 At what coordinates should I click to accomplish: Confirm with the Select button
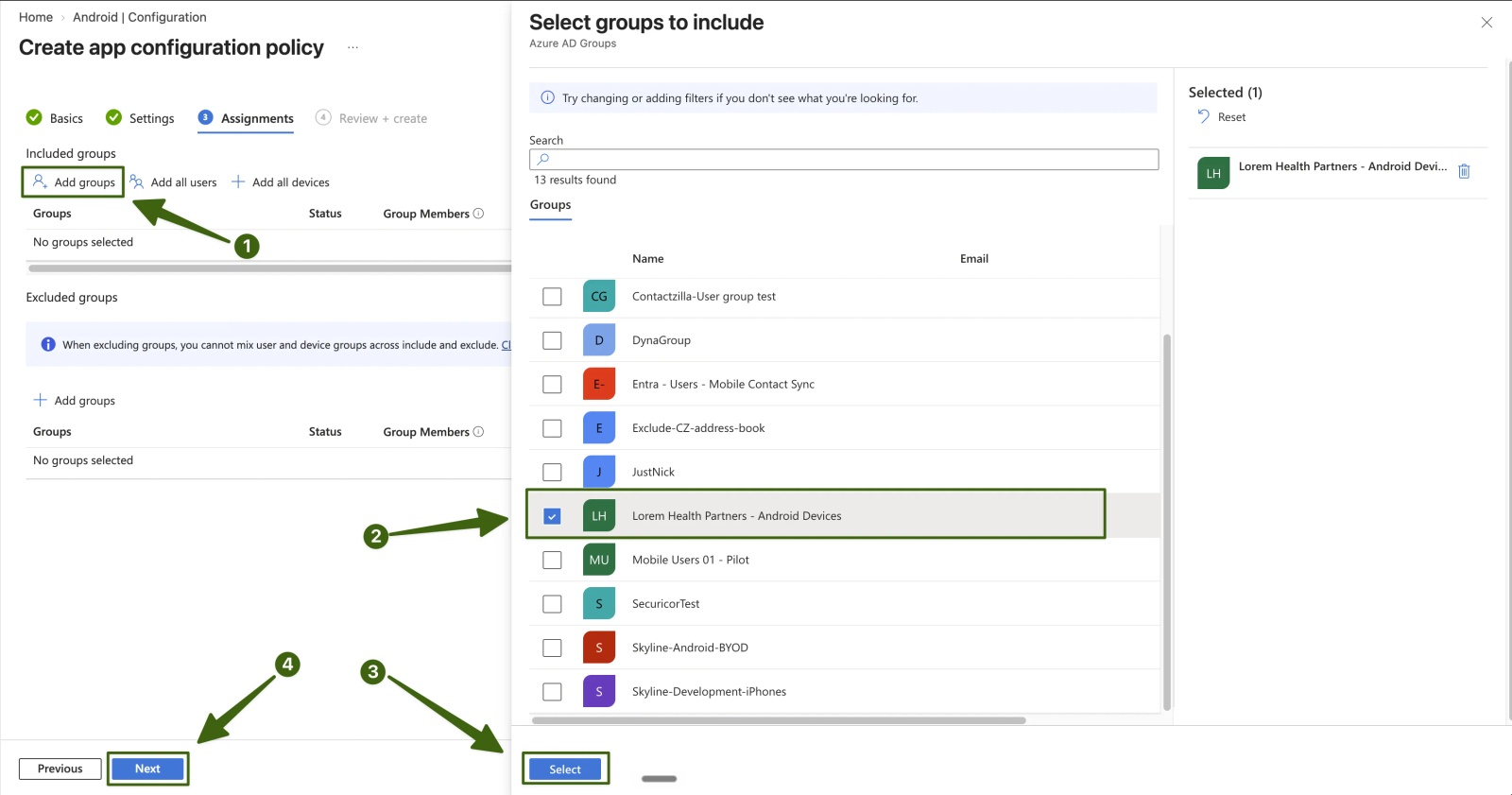[565, 769]
